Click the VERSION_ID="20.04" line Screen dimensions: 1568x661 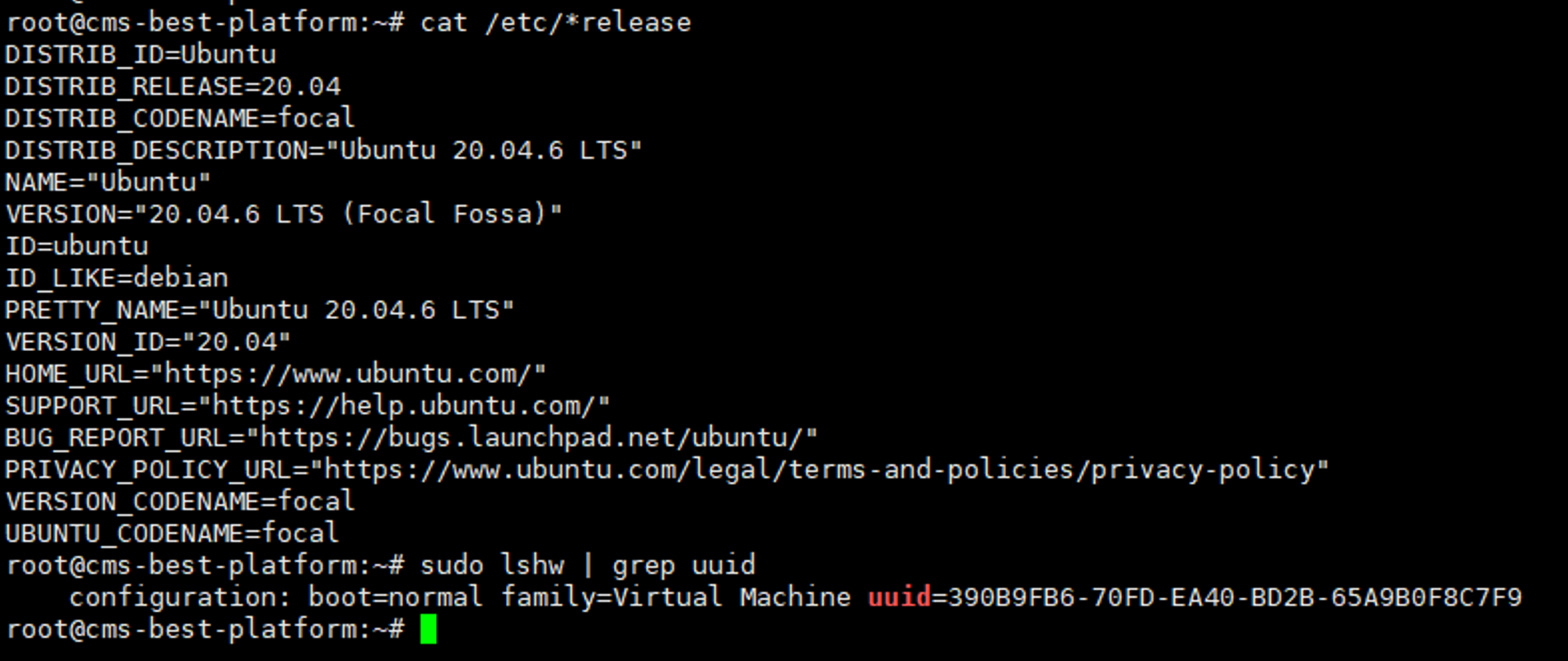(148, 342)
